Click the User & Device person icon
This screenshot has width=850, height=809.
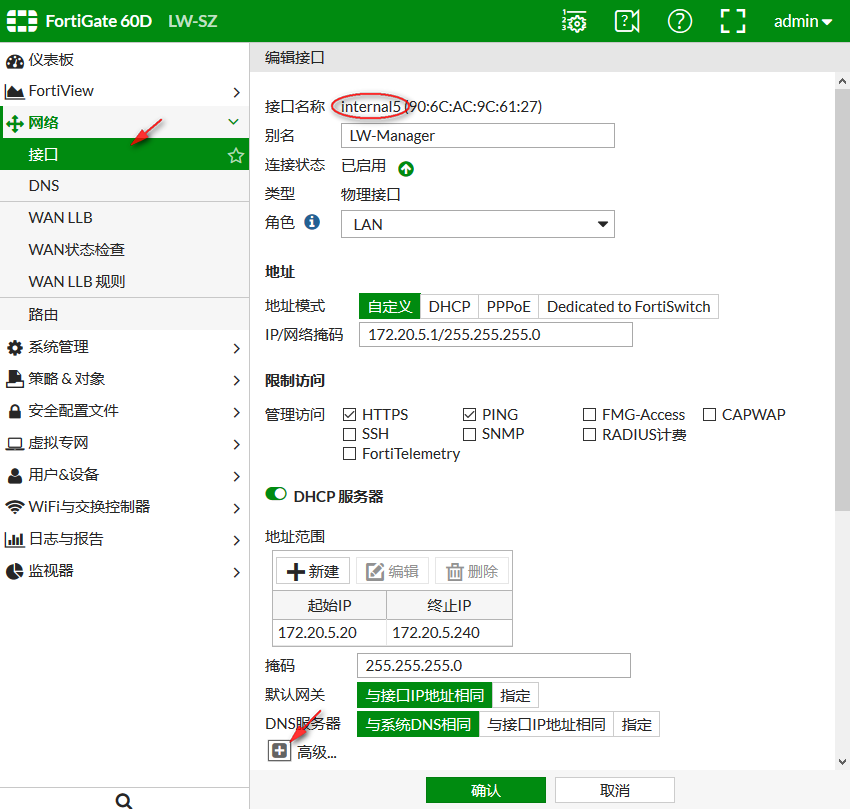coord(15,476)
